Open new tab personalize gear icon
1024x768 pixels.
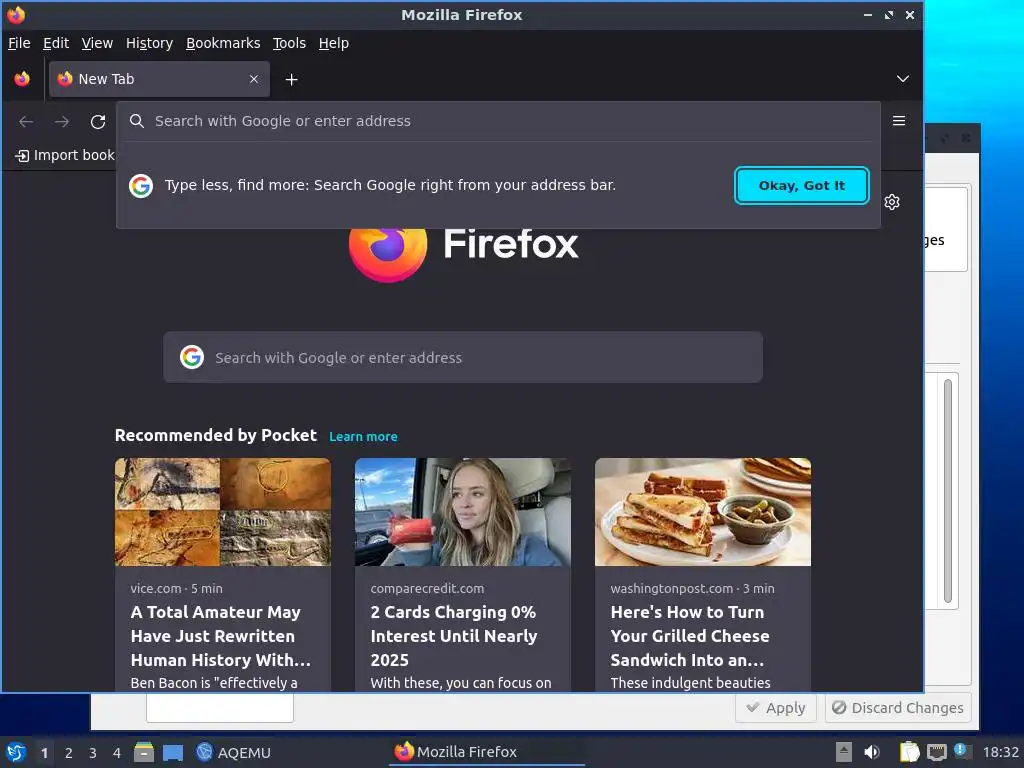tap(892, 202)
